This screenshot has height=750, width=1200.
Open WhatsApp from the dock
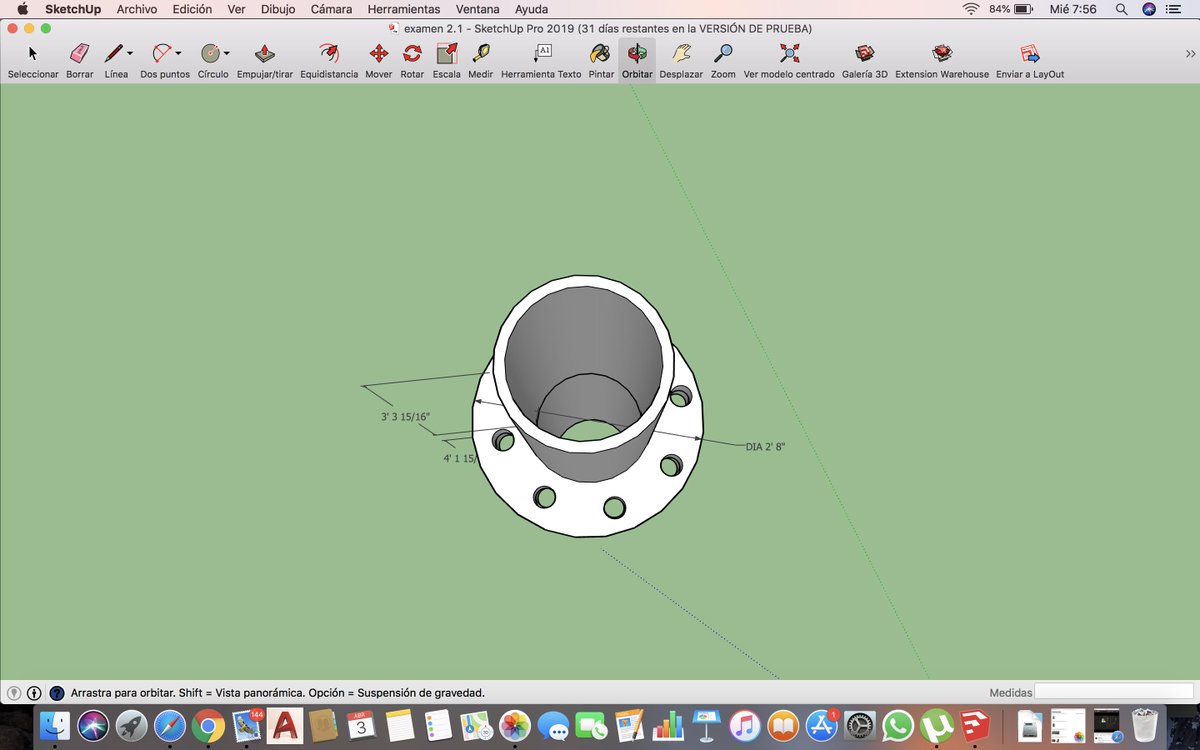coord(899,724)
